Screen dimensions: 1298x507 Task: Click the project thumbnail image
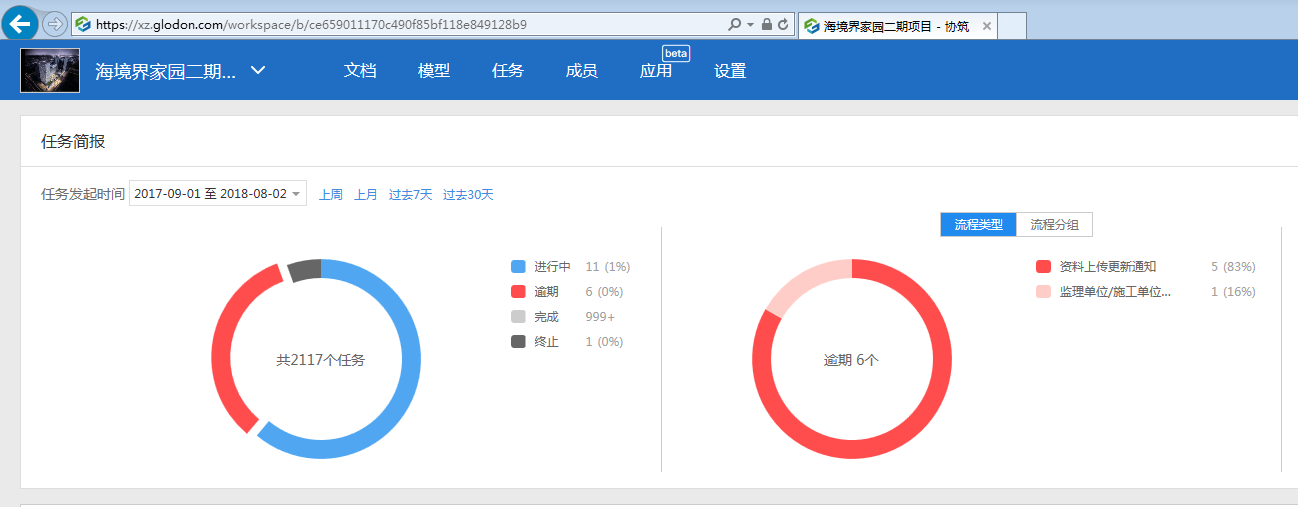pyautogui.click(x=50, y=70)
